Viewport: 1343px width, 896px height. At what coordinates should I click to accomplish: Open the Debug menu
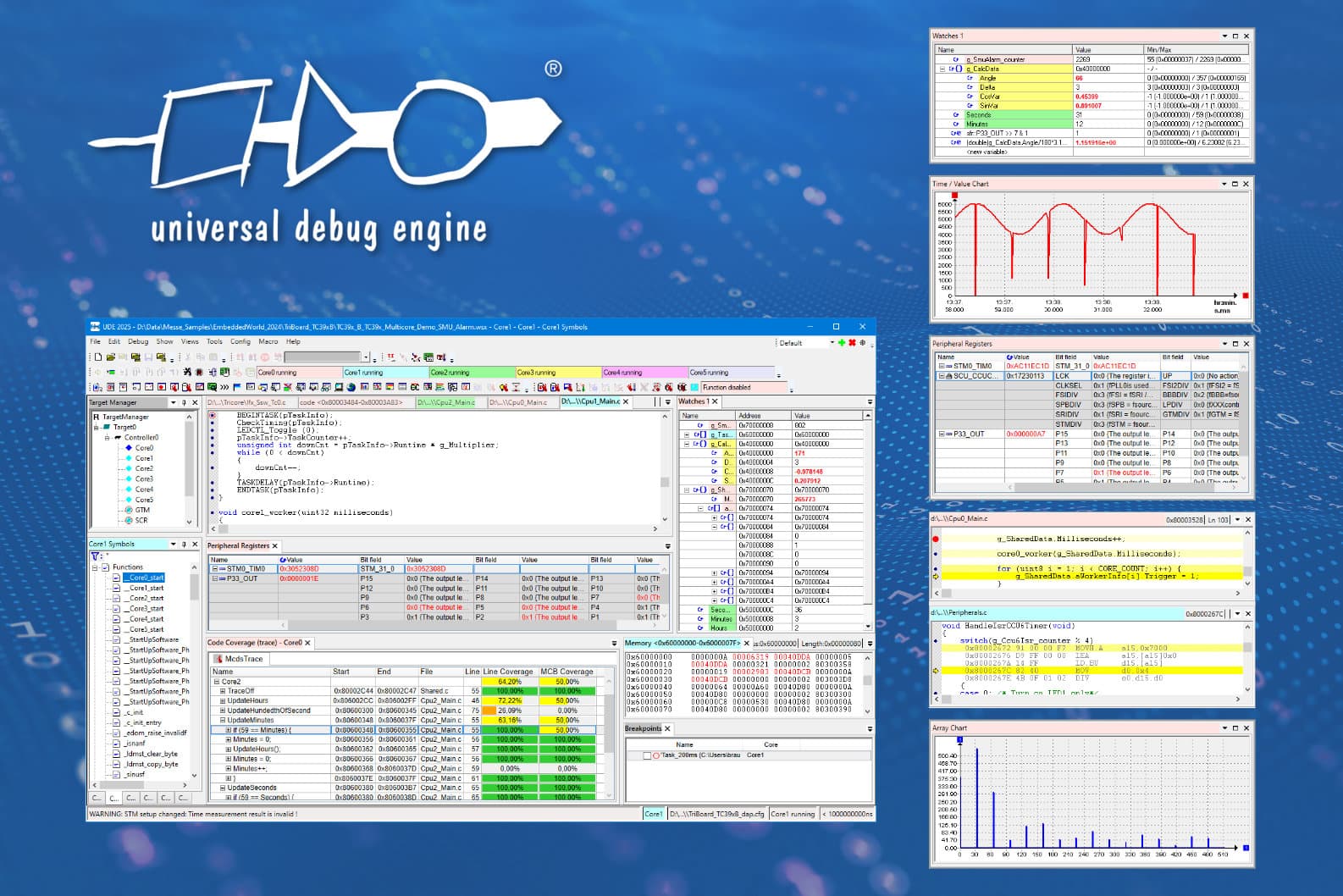[137, 341]
